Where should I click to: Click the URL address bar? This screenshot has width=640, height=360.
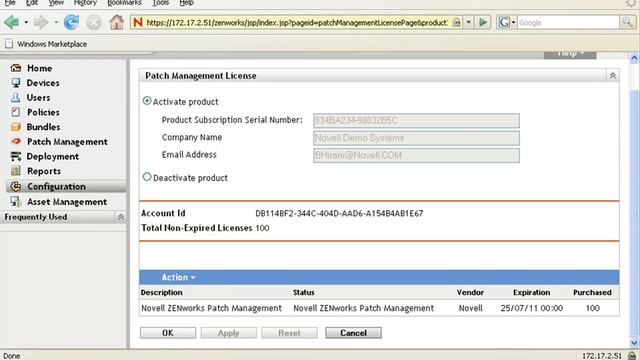click(297, 22)
